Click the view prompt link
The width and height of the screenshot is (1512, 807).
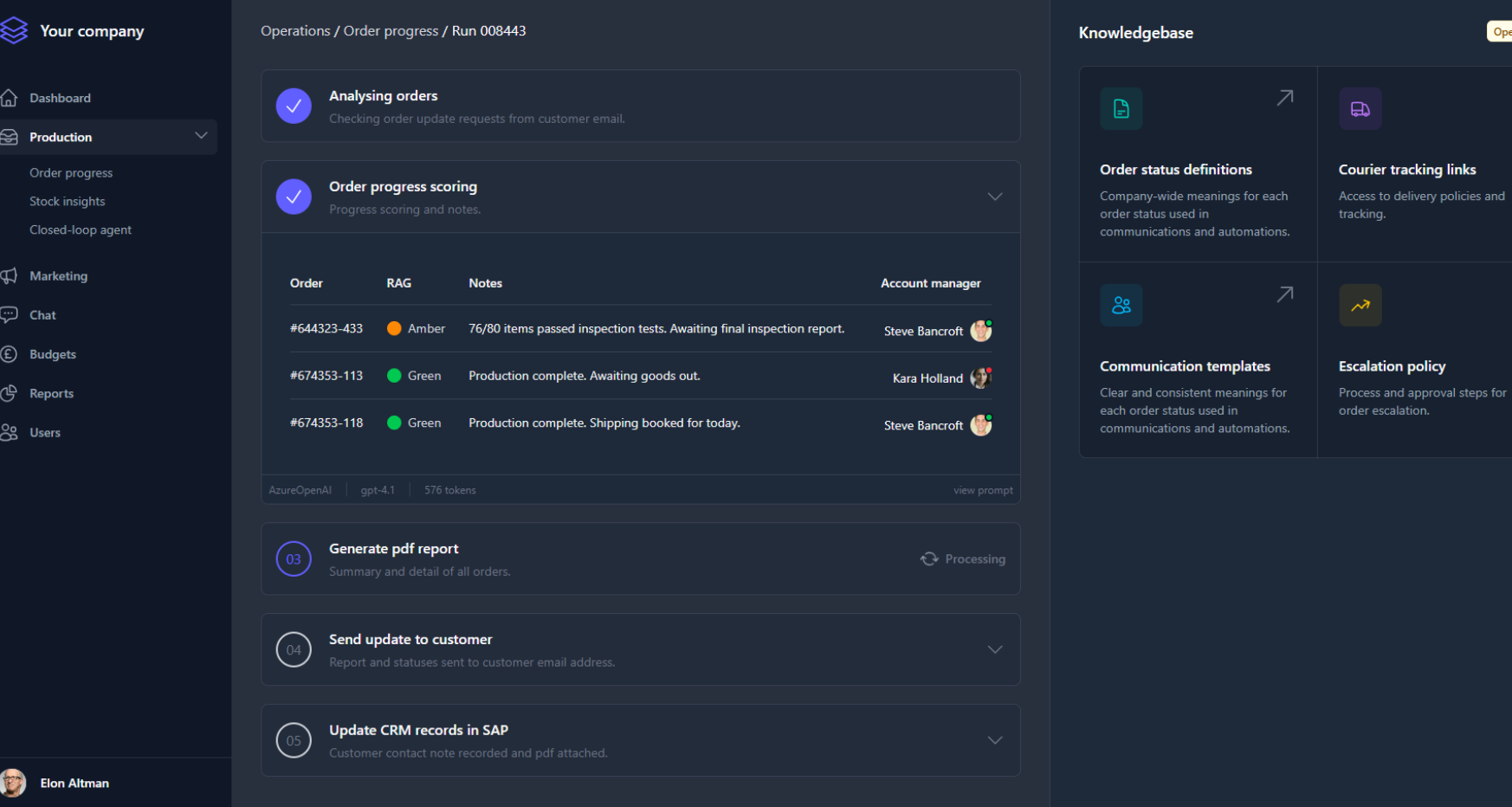point(983,491)
